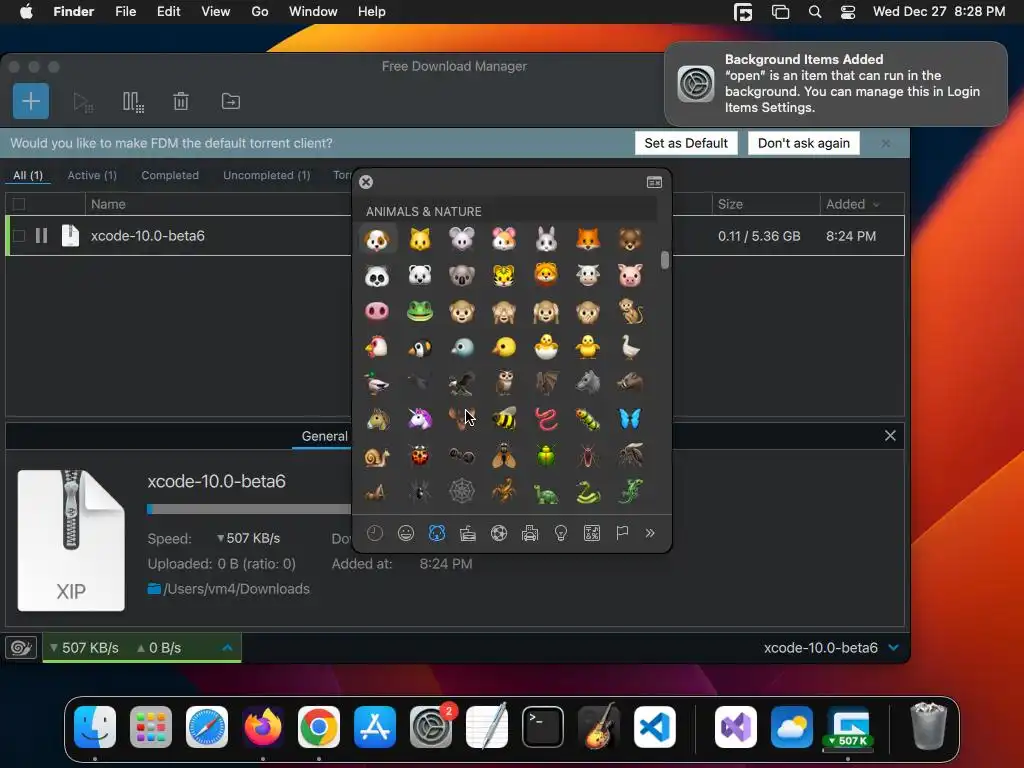Sort by the Added column arrow
The width and height of the screenshot is (1024, 768).
tap(876, 204)
